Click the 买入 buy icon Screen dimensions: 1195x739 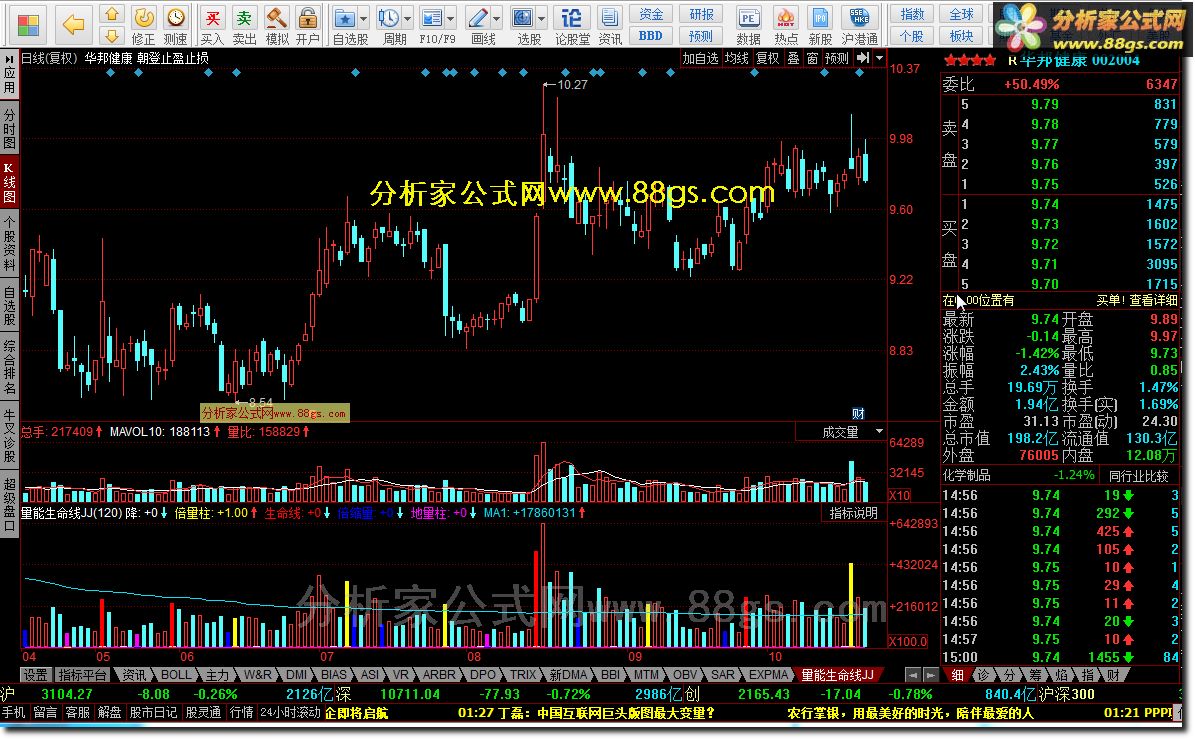(212, 25)
